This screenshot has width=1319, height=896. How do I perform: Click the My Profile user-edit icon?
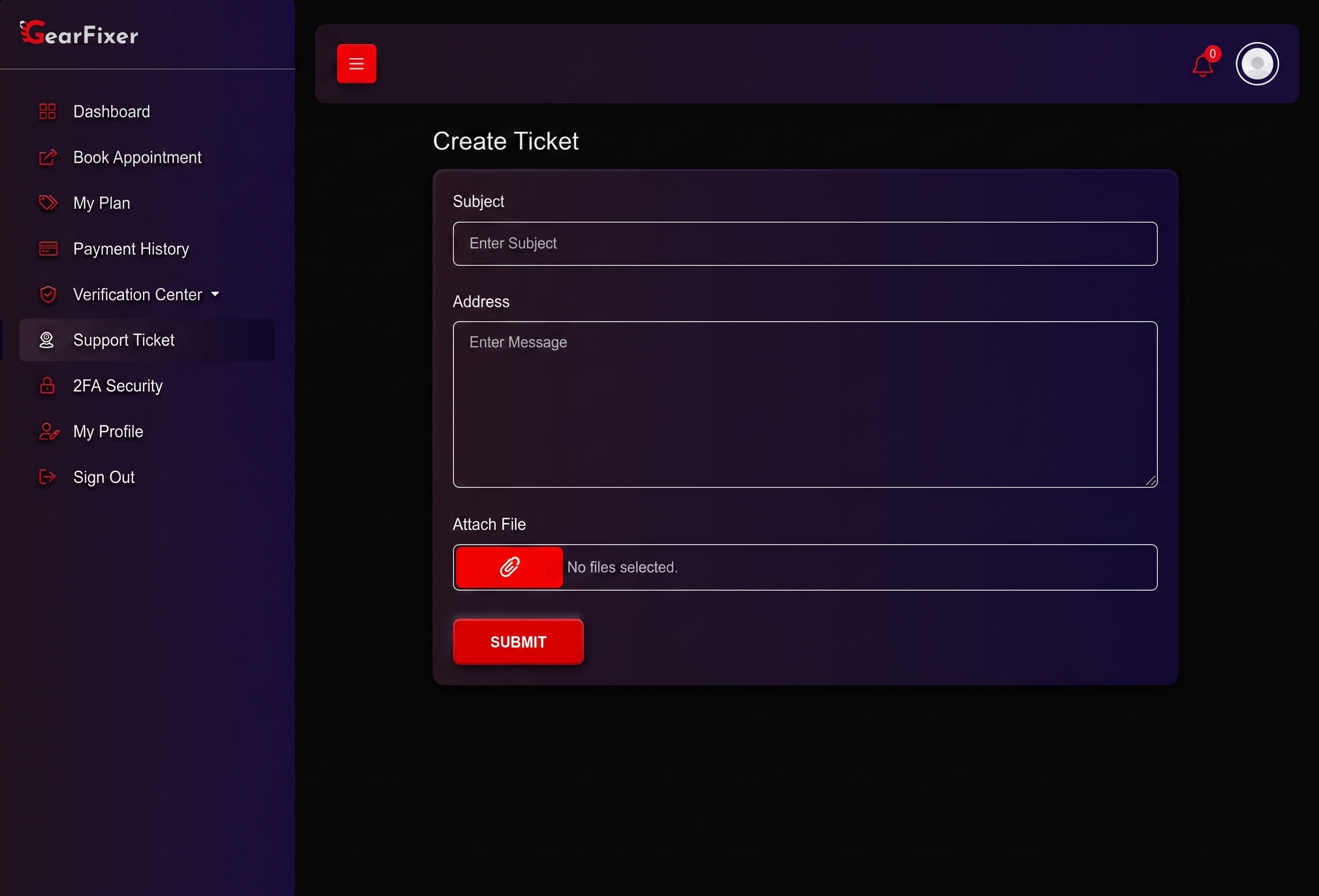49,432
